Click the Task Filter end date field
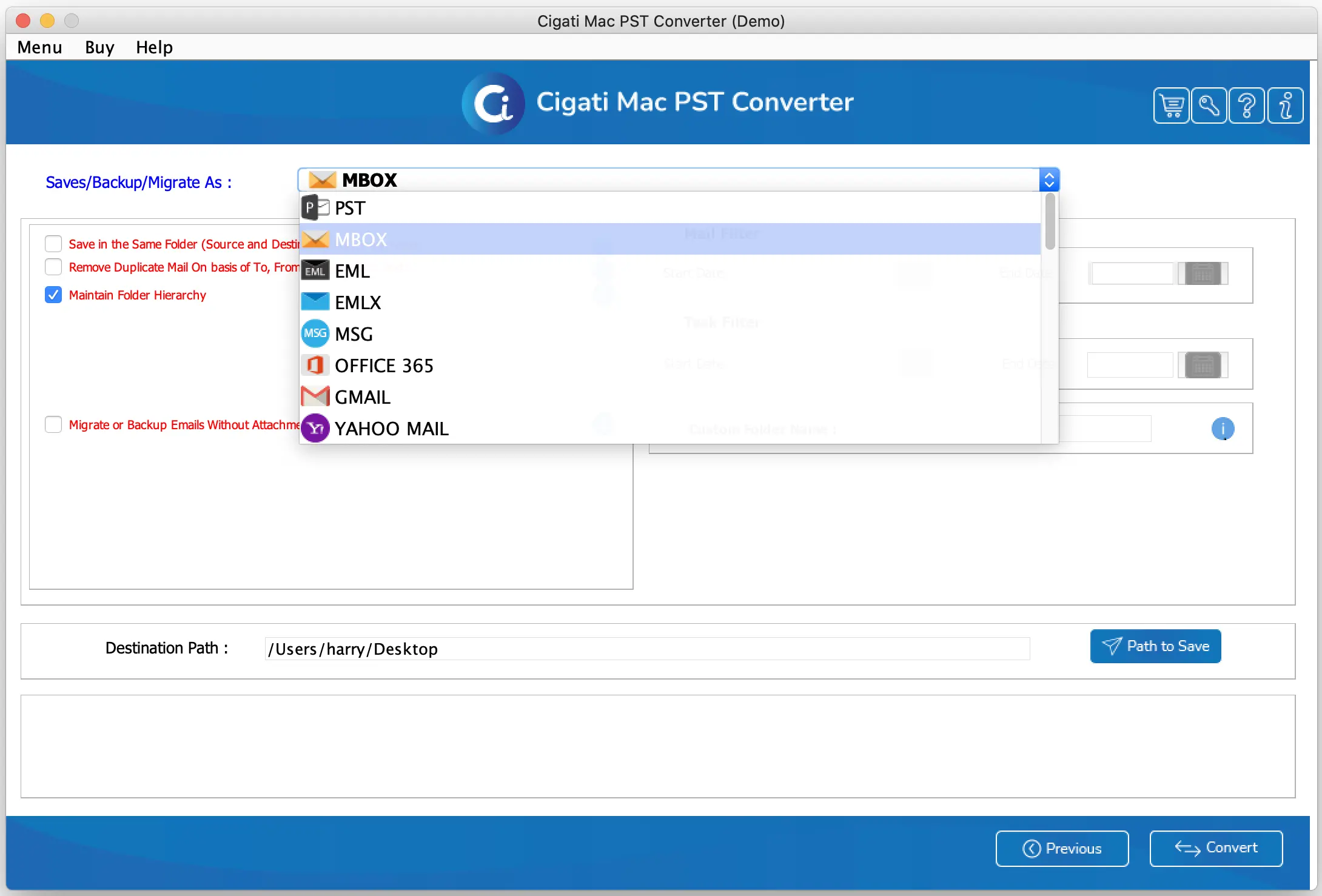The height and width of the screenshot is (896, 1322). coord(1130,365)
